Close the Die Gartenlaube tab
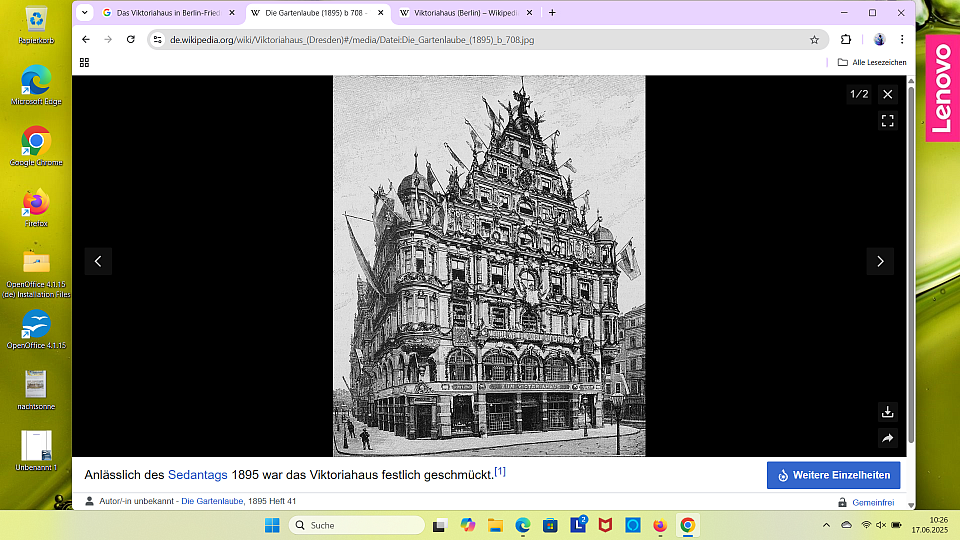This screenshot has width=960, height=540. point(380,12)
